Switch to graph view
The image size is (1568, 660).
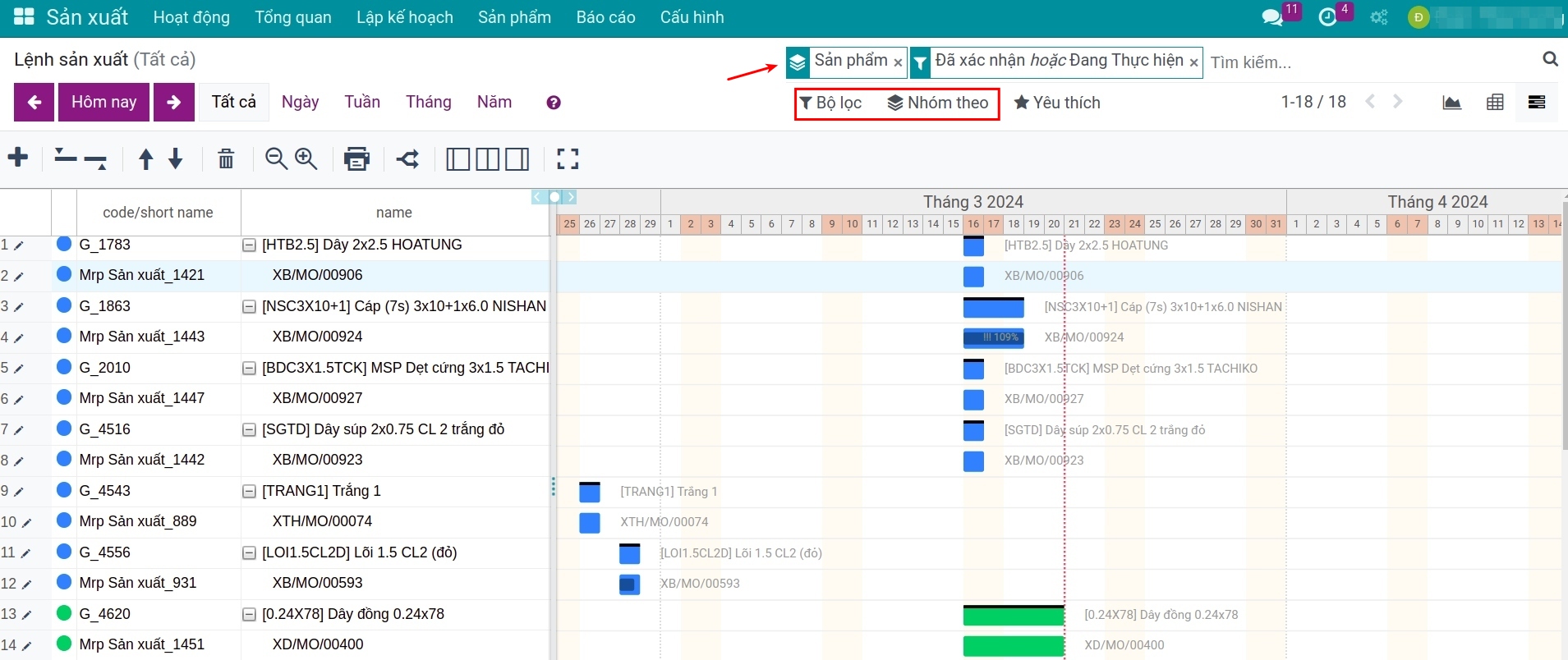pos(1452,103)
